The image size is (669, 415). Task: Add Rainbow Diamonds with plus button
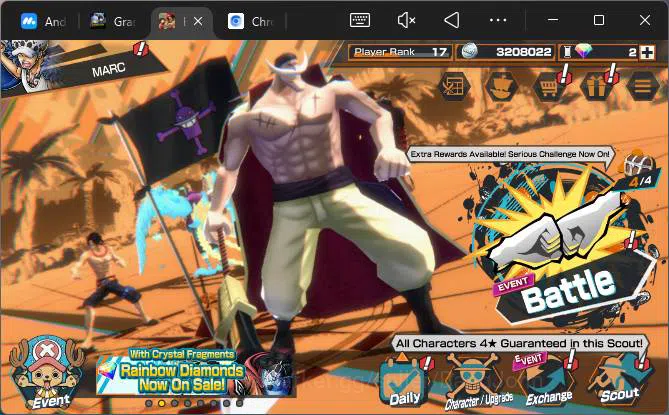647,52
